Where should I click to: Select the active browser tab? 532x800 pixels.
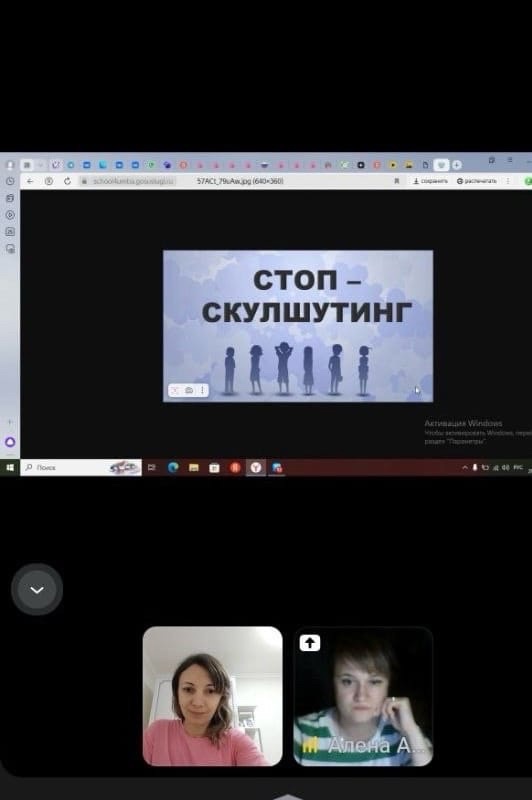click(442, 165)
